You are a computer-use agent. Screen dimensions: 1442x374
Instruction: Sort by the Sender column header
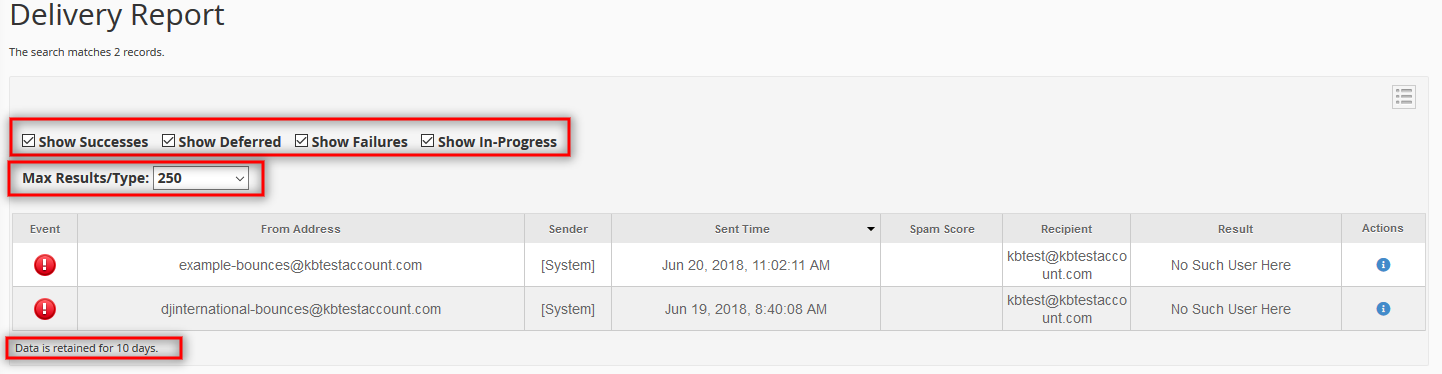tap(568, 229)
